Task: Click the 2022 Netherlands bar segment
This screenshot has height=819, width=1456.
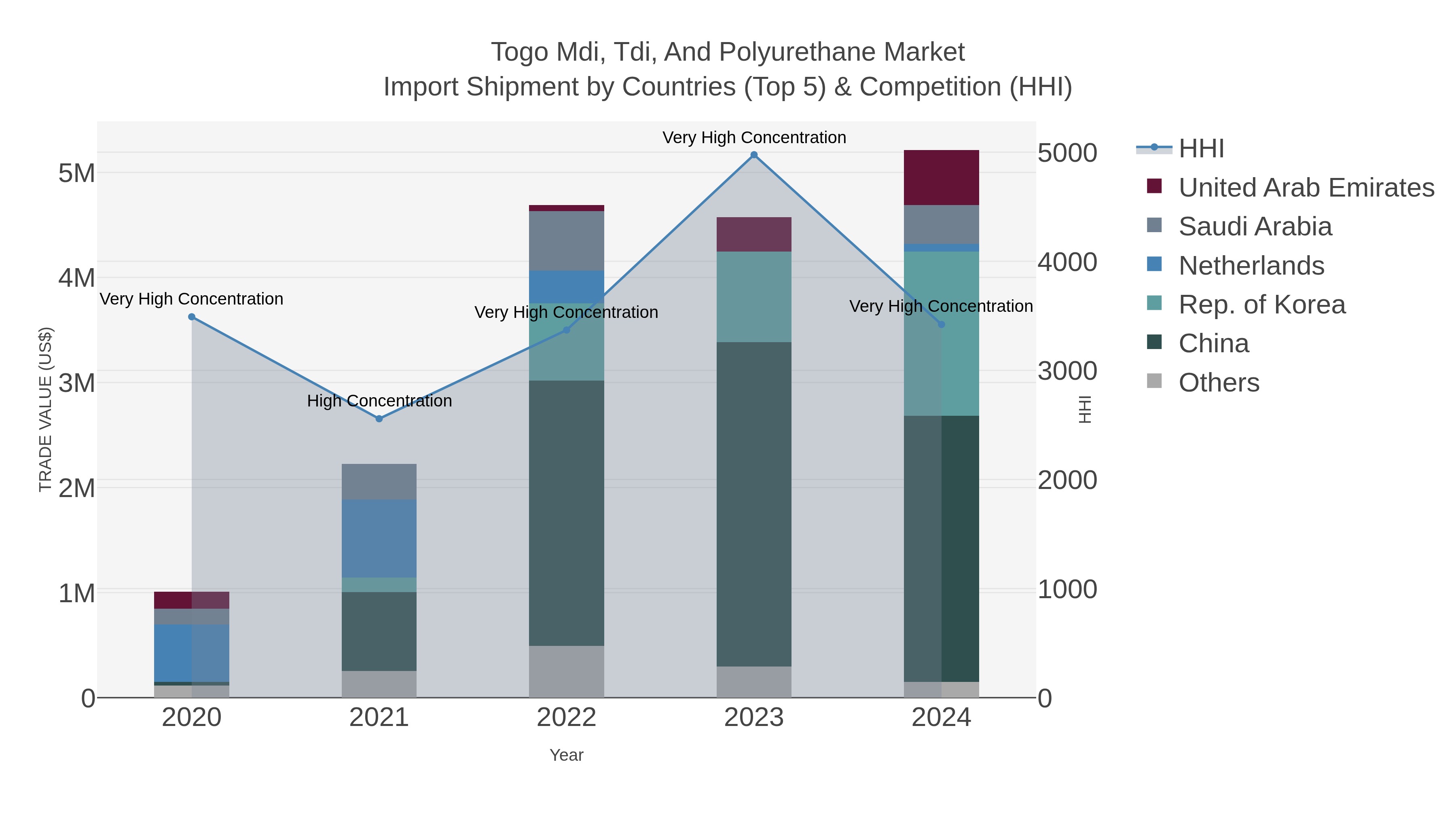Action: [566, 287]
